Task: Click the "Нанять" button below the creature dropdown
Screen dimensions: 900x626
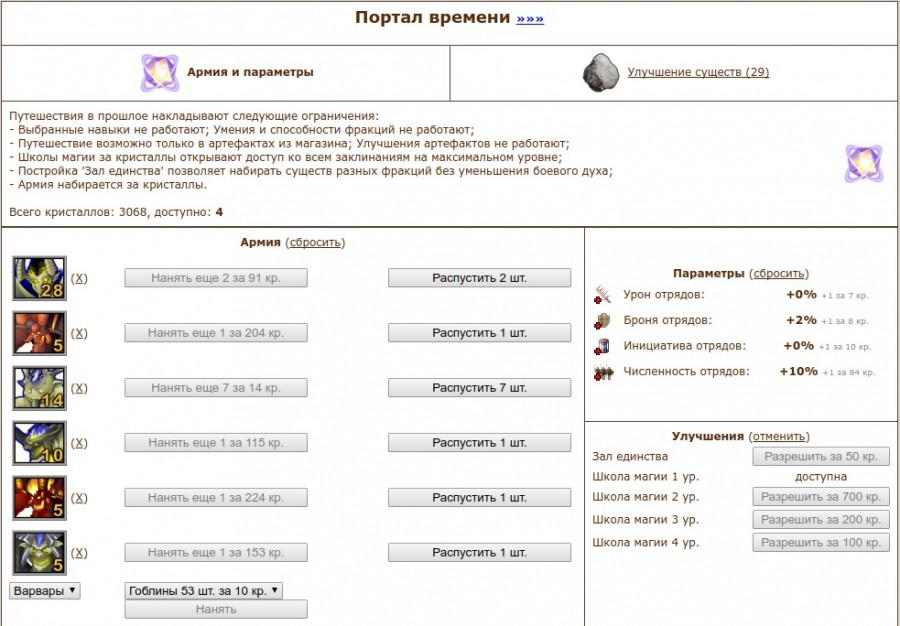Action: 216,609
